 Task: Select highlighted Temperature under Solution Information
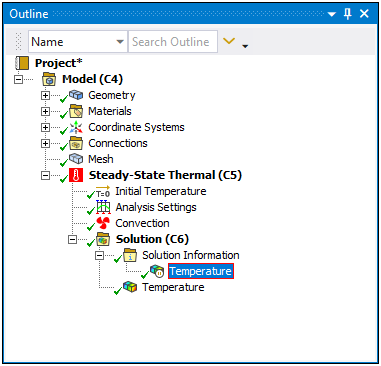point(201,271)
